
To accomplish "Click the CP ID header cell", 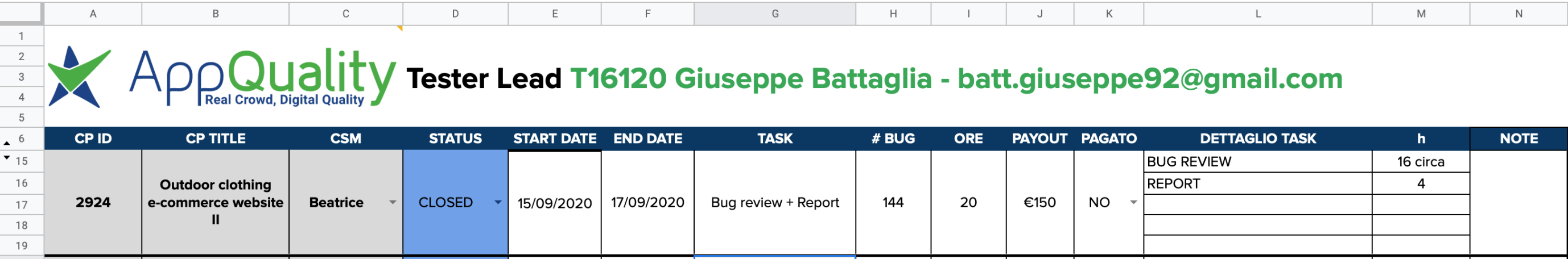I will [x=93, y=139].
